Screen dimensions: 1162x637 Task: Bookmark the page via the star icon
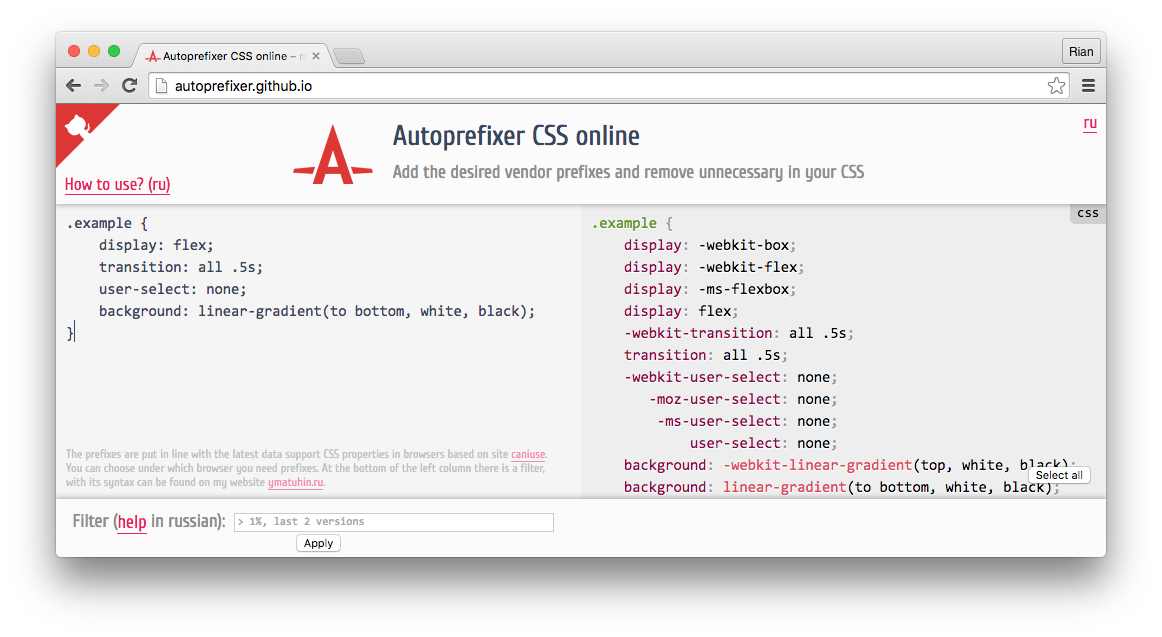(x=1056, y=86)
